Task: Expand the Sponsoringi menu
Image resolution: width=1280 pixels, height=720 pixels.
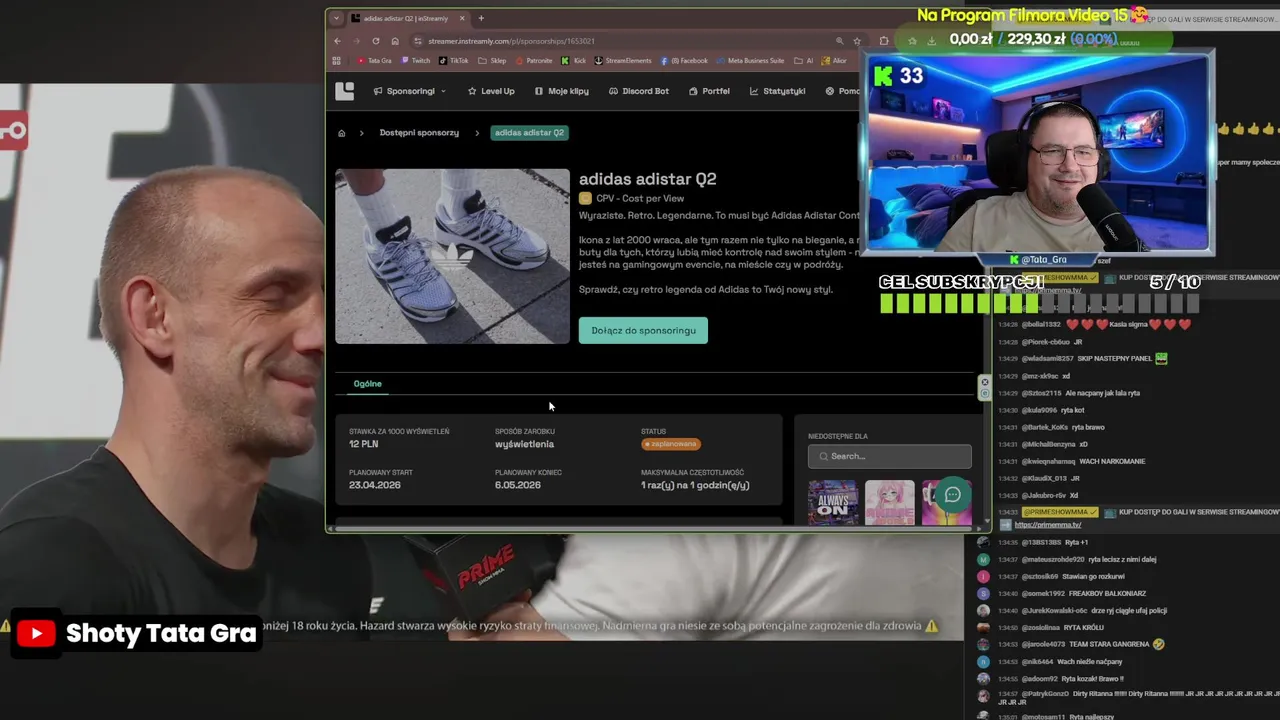Action: [410, 91]
